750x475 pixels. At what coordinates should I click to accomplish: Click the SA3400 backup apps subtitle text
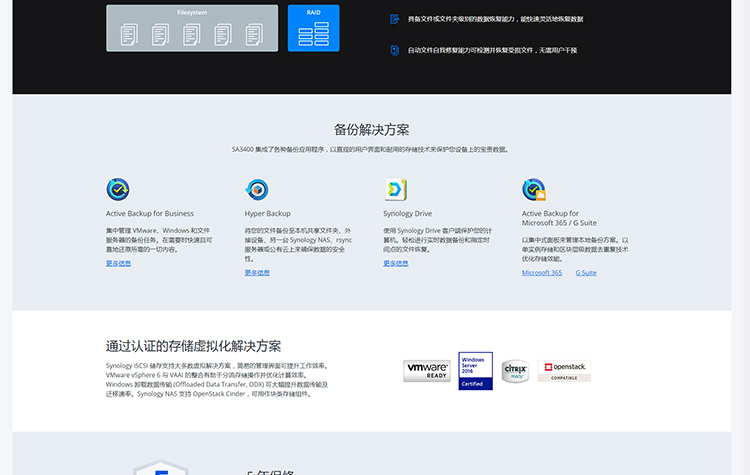[x=370, y=150]
